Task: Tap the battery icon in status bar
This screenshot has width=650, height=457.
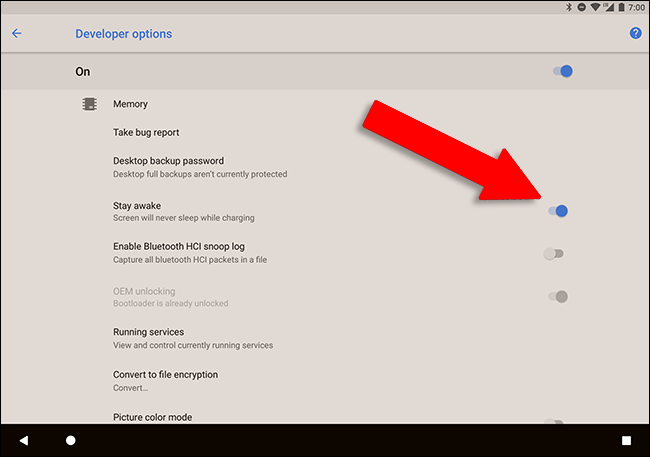Action: click(620, 7)
